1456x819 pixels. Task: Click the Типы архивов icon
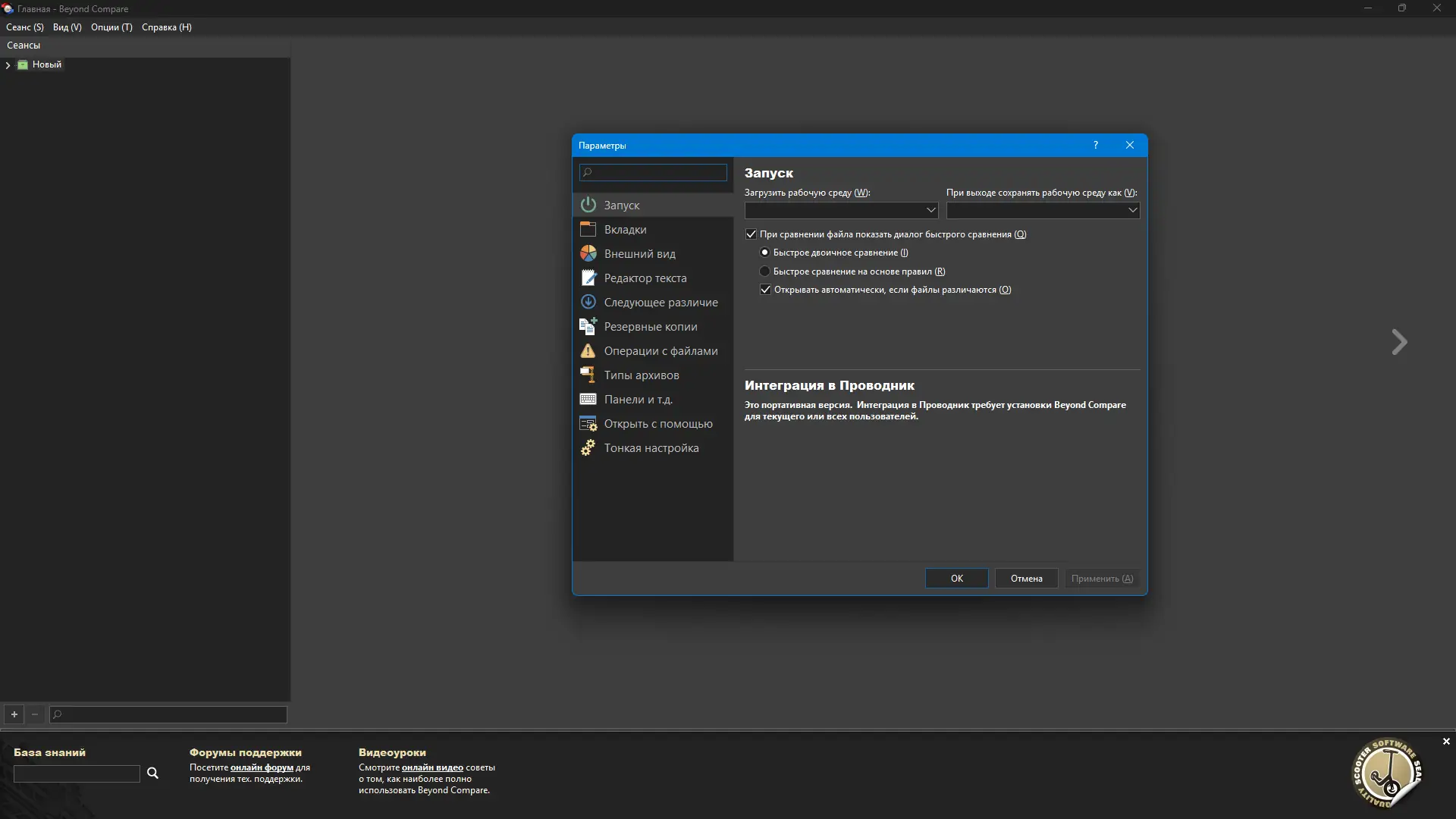(588, 375)
